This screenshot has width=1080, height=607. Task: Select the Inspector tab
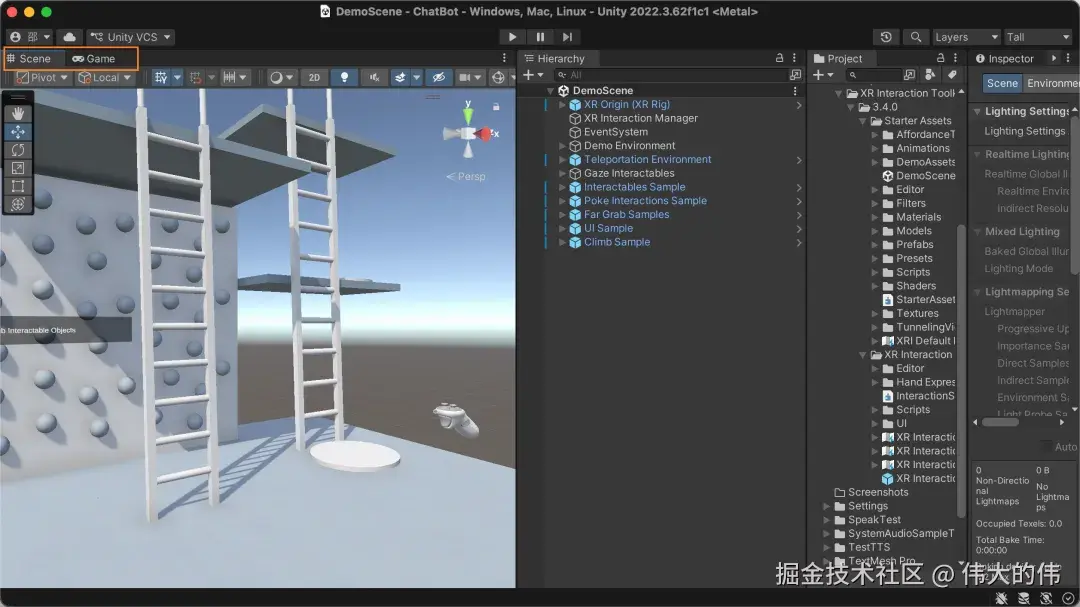[1005, 59]
